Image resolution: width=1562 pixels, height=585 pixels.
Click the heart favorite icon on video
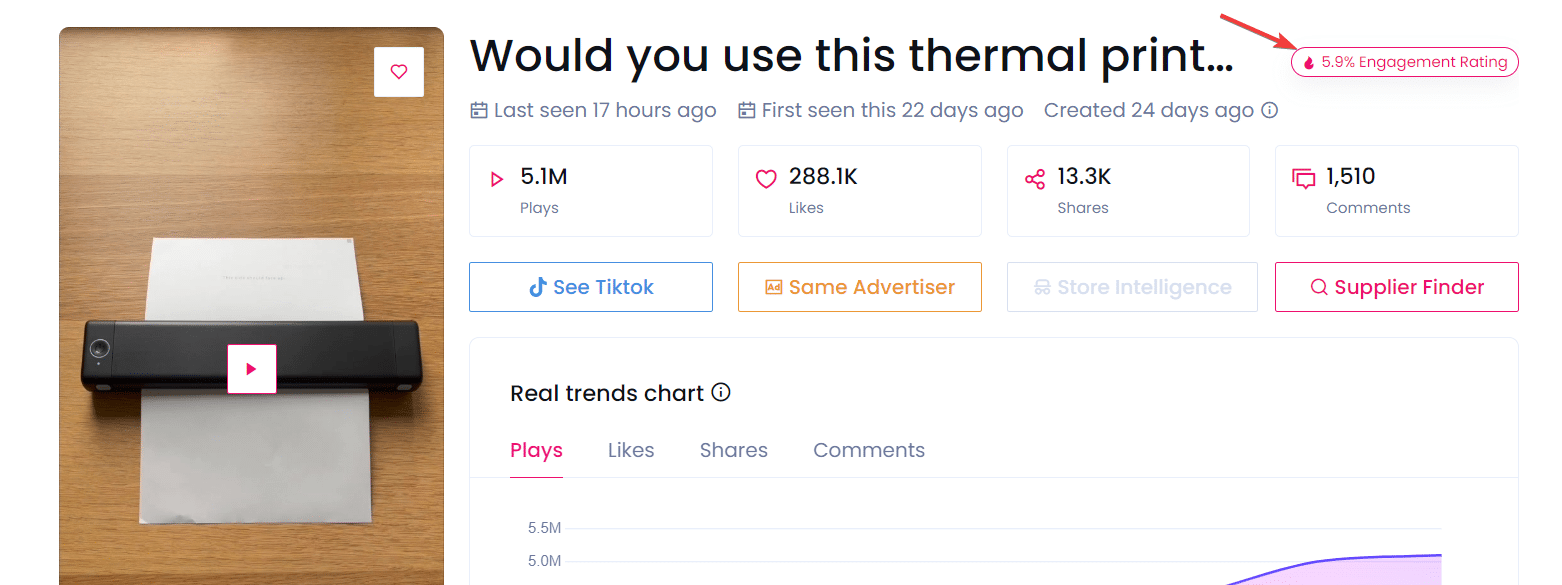click(x=399, y=72)
